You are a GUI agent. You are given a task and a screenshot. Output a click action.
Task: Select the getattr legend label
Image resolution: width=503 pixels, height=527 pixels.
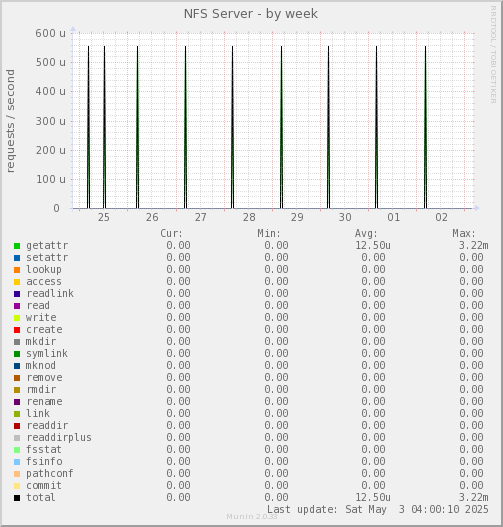point(47,246)
